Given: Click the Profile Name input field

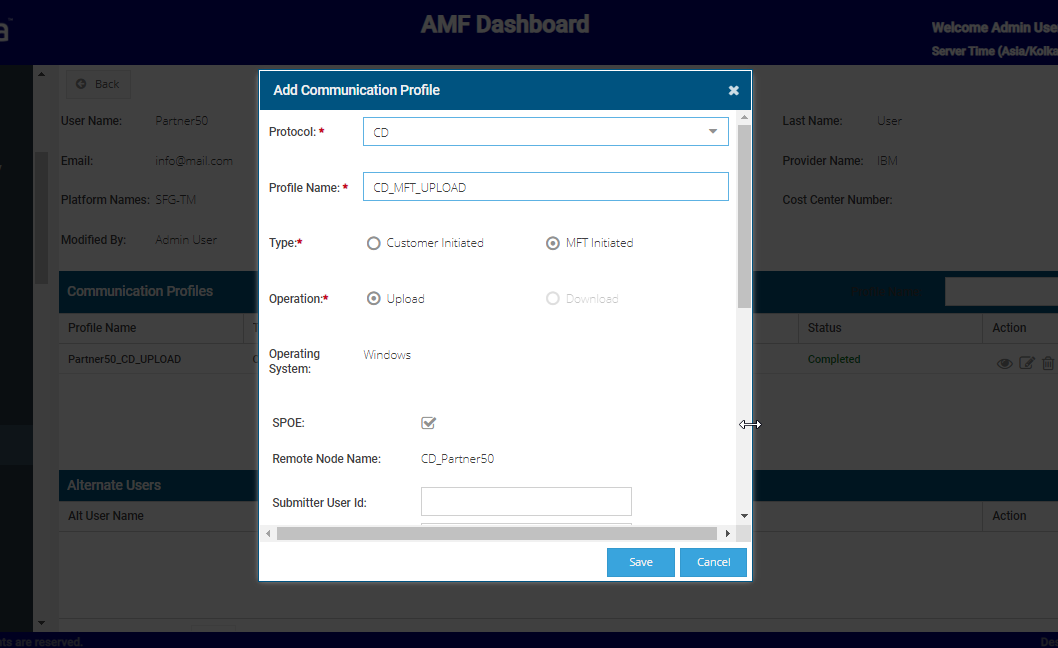Looking at the screenshot, I should click(x=545, y=187).
